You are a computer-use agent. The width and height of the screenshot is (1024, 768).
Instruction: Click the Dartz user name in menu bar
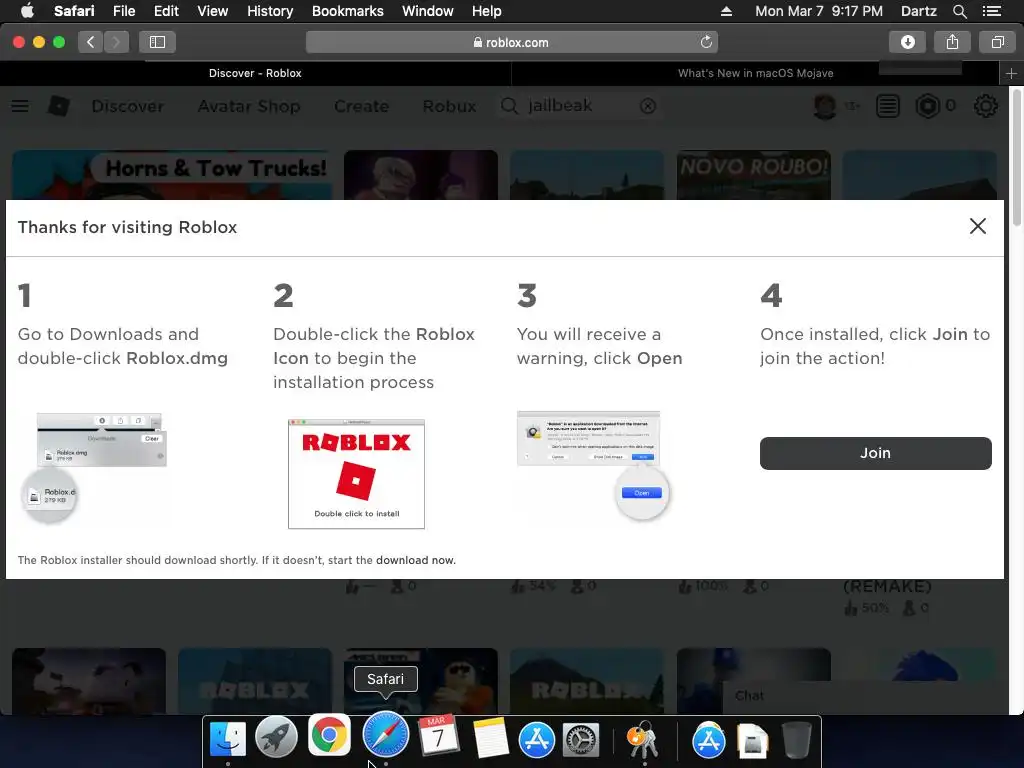coord(918,11)
